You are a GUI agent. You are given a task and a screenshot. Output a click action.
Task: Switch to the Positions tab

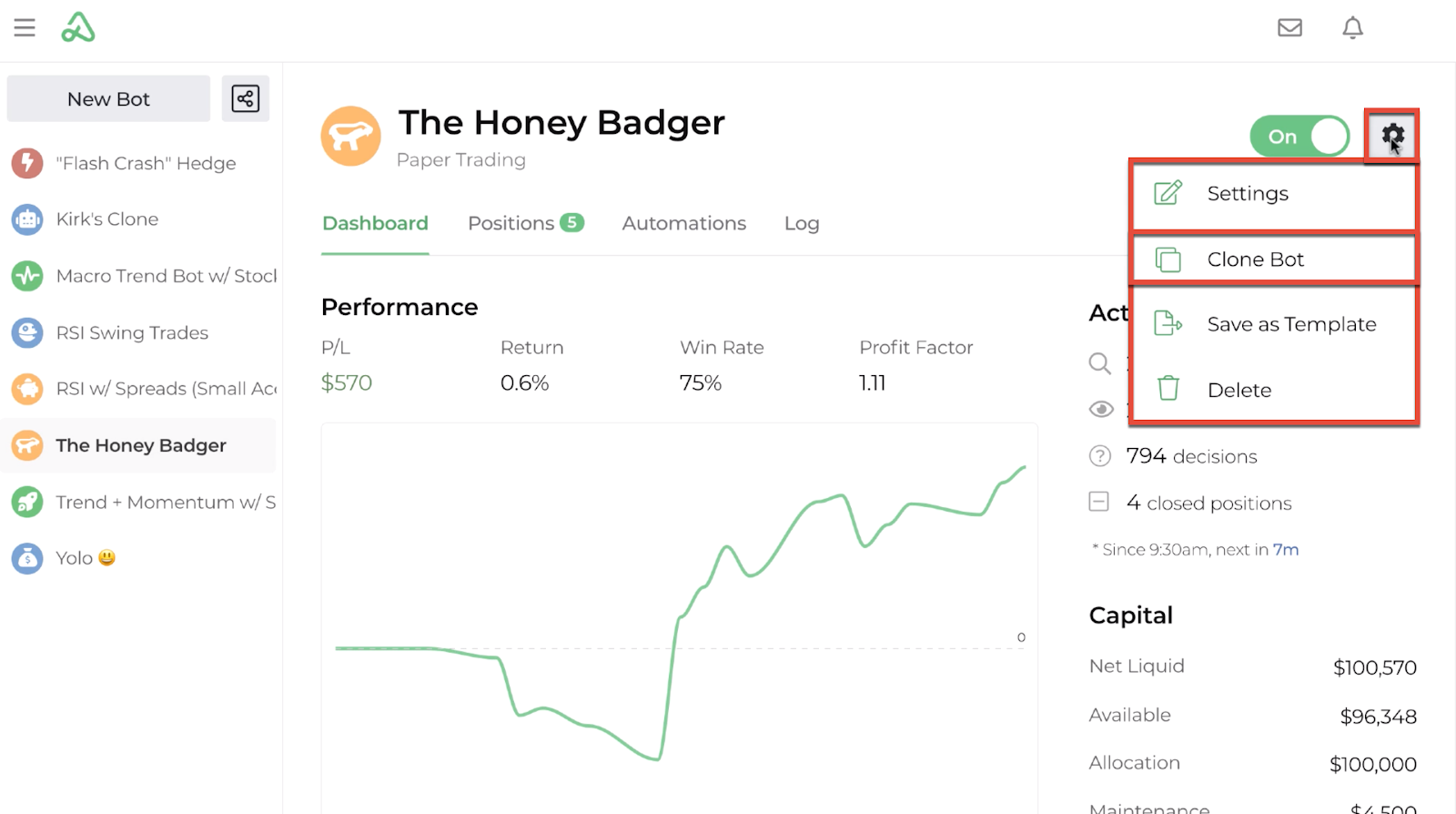(x=525, y=223)
